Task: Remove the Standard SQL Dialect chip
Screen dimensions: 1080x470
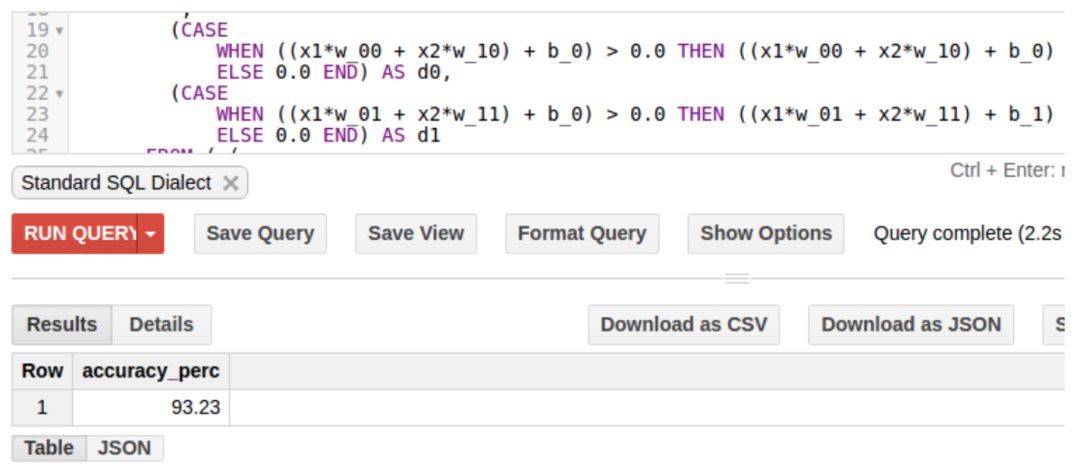Action: [230, 183]
